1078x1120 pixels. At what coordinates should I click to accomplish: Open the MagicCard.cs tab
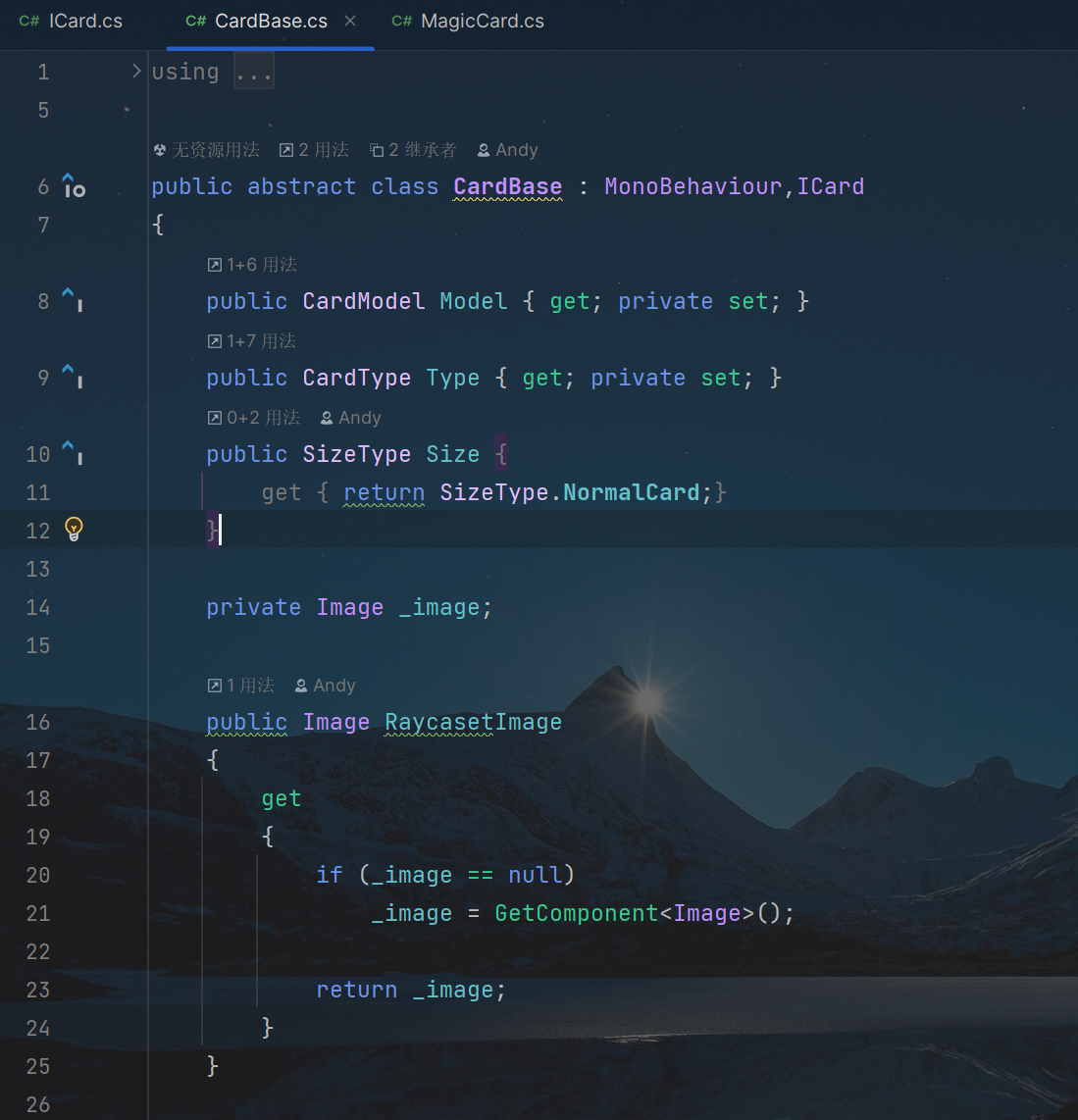[468, 22]
